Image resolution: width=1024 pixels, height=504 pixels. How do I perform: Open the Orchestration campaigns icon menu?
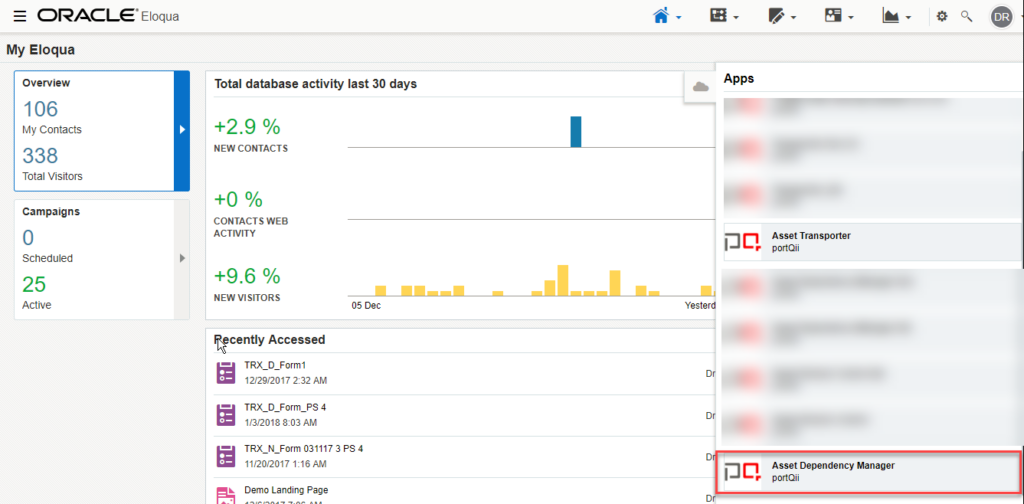[x=718, y=16]
